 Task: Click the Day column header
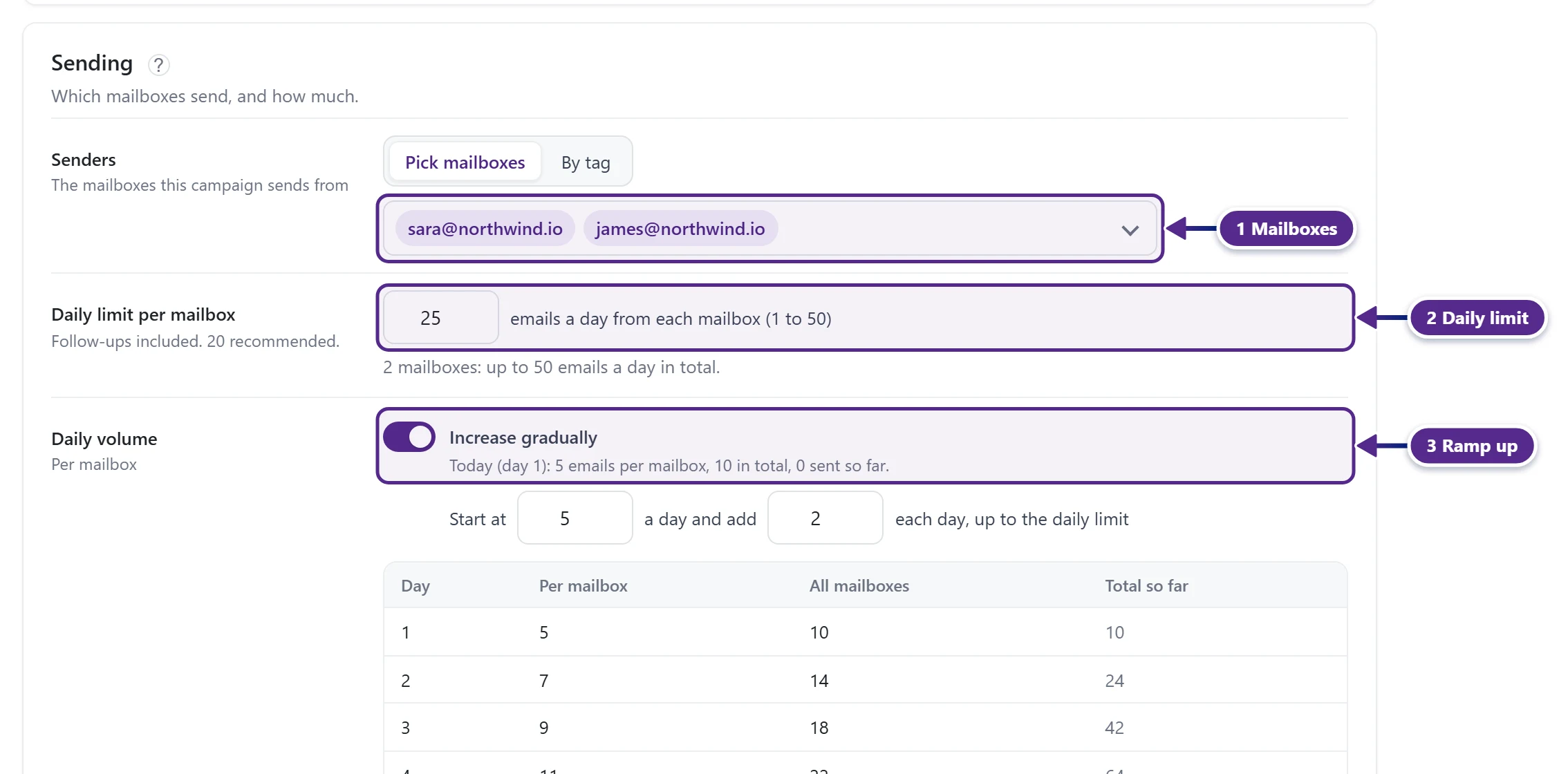click(x=416, y=586)
